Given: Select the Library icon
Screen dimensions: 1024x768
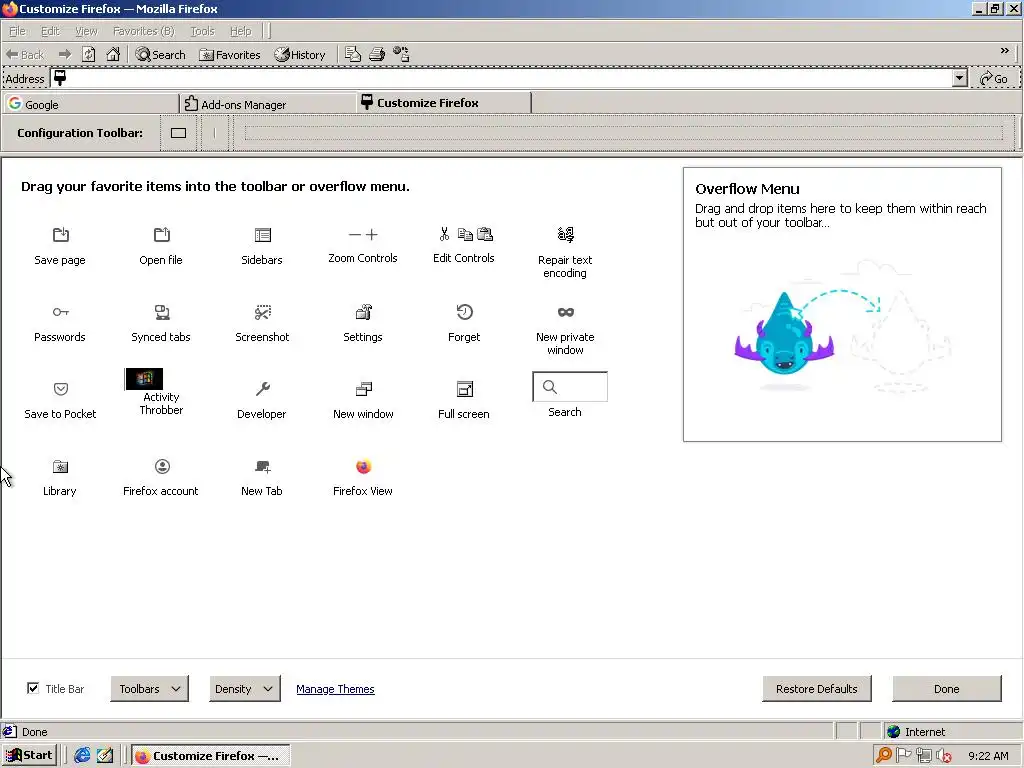Looking at the screenshot, I should 61,466.
